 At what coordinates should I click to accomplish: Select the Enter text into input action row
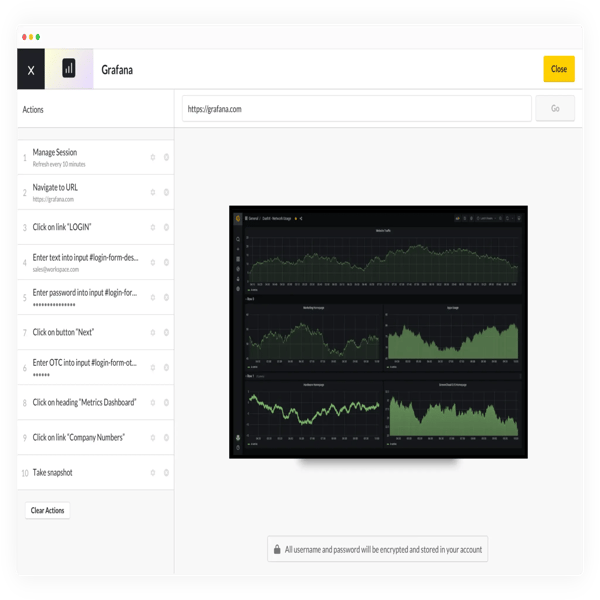[96, 262]
